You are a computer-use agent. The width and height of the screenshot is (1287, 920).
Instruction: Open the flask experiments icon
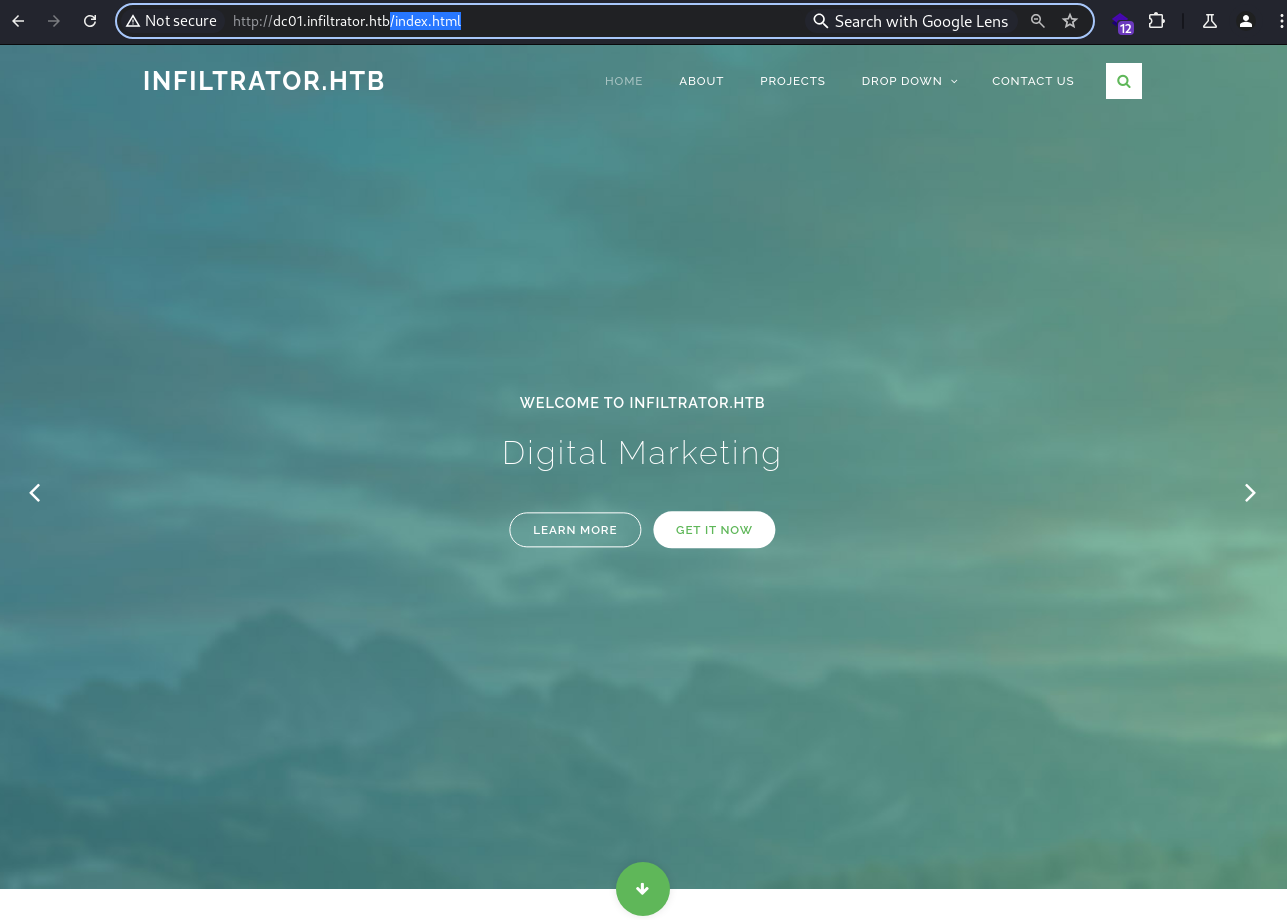click(1210, 21)
